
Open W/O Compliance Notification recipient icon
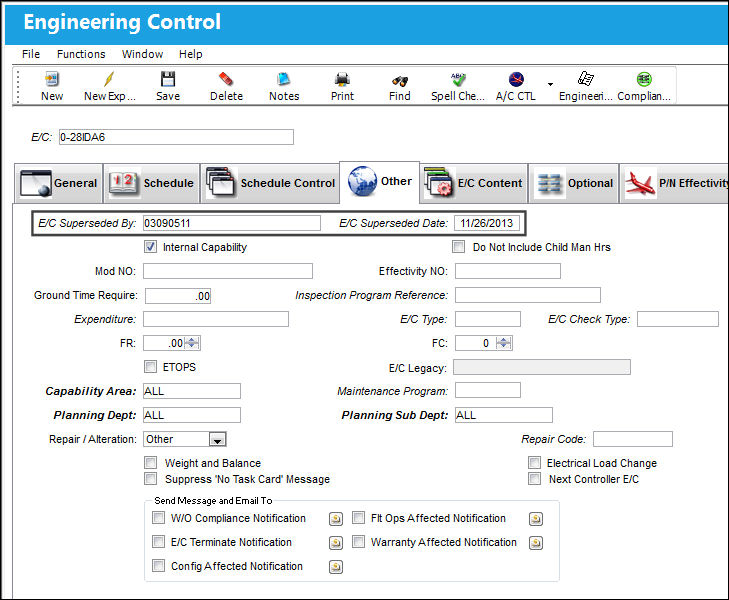pyautogui.click(x=336, y=519)
